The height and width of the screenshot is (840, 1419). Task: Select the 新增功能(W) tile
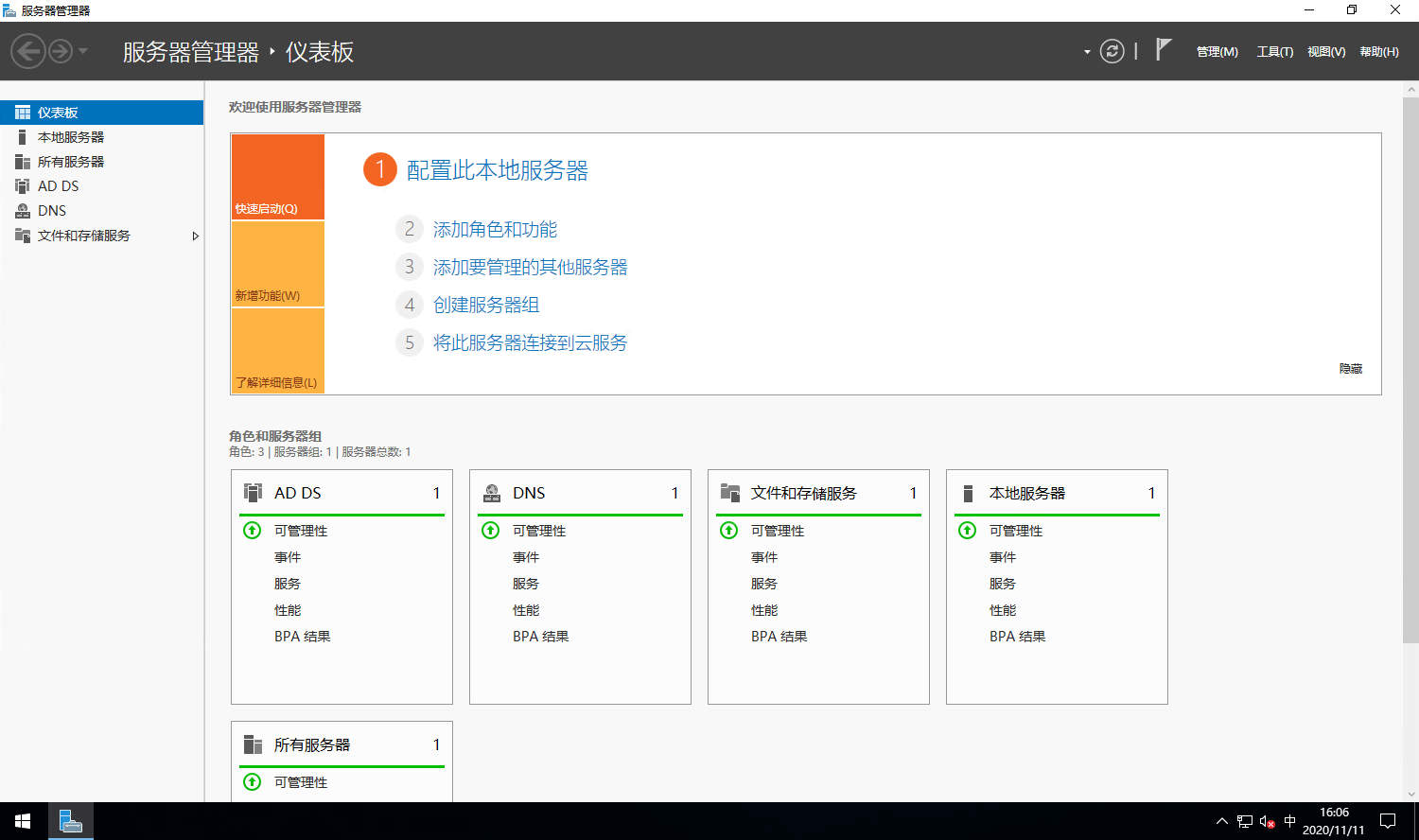coord(278,264)
